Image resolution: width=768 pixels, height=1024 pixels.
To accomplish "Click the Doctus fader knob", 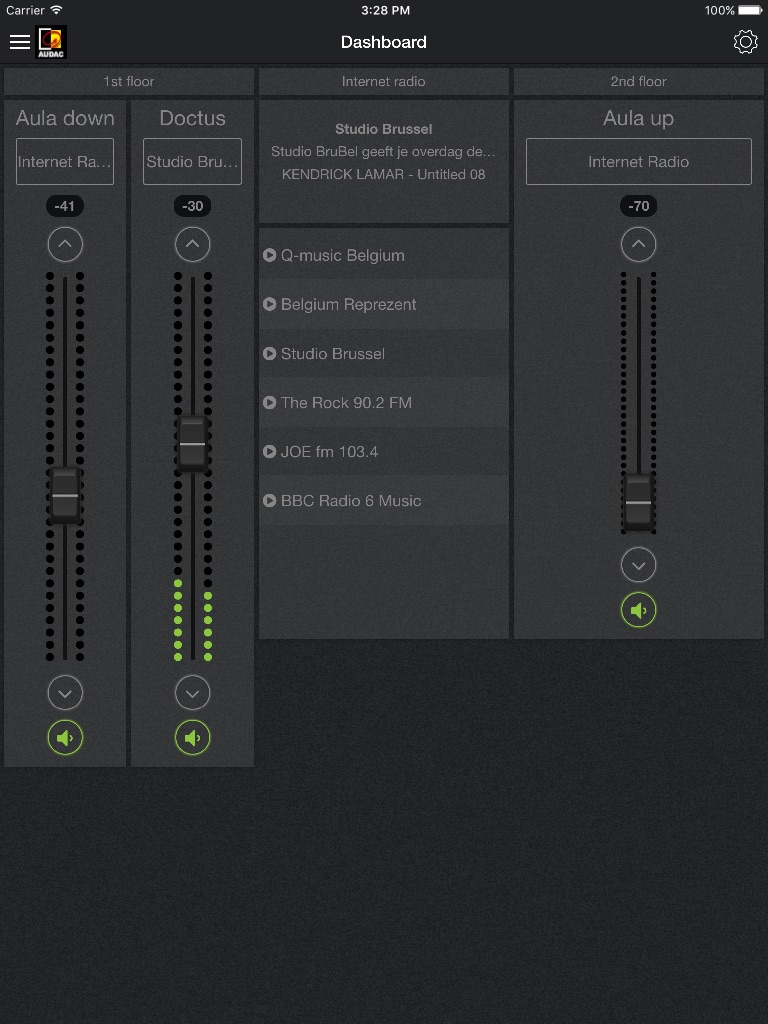I will point(193,444).
